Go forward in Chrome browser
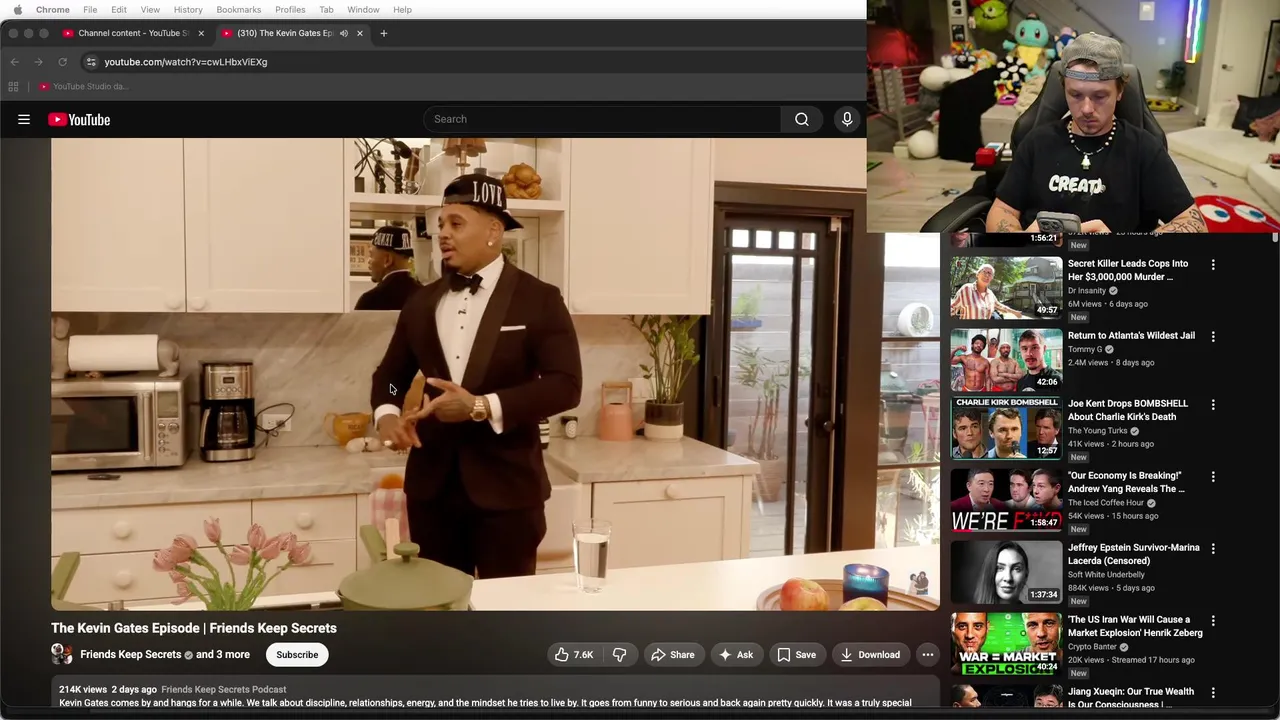The image size is (1280, 720). click(38, 62)
